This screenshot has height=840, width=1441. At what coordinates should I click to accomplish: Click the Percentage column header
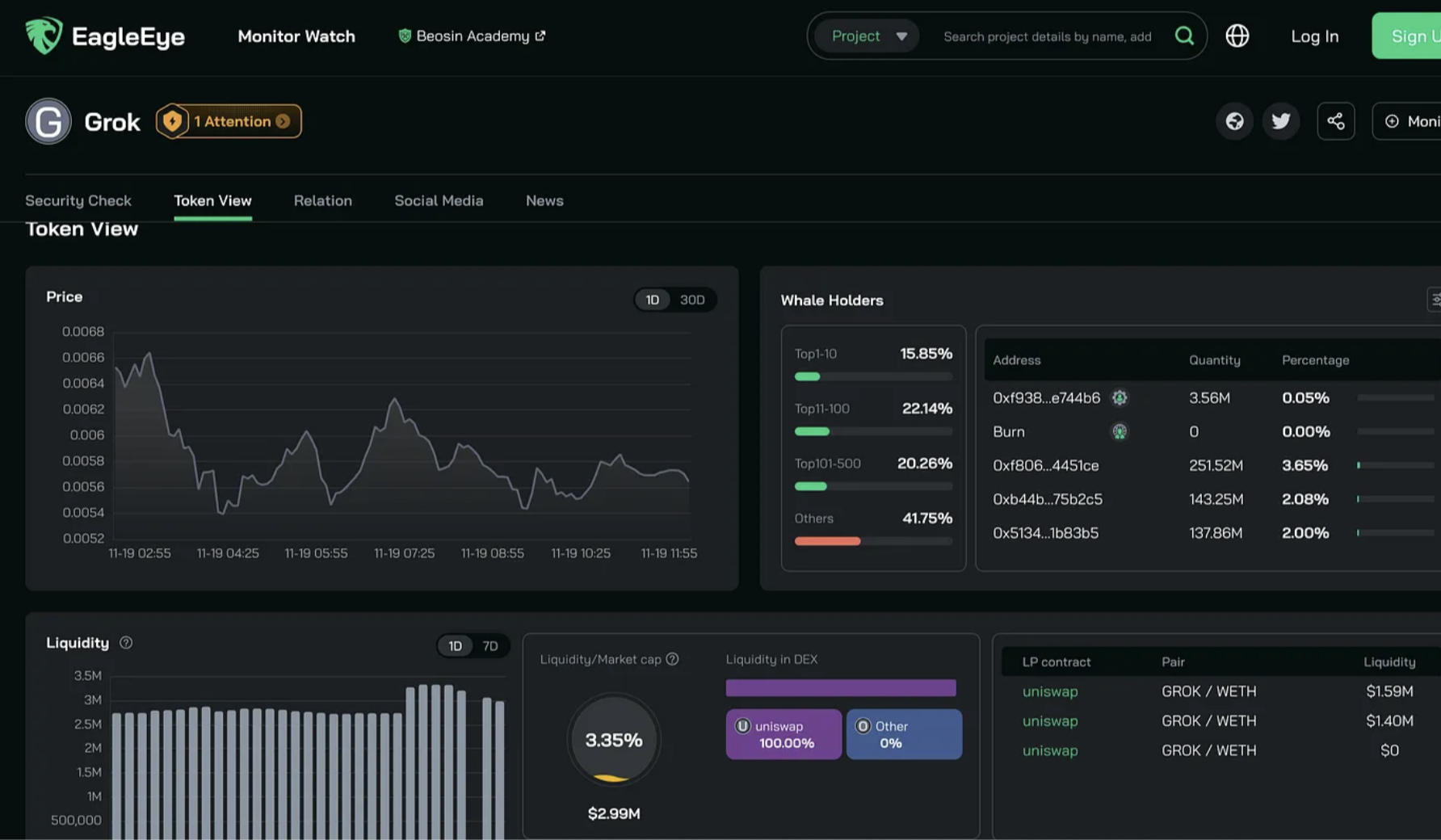(x=1315, y=360)
